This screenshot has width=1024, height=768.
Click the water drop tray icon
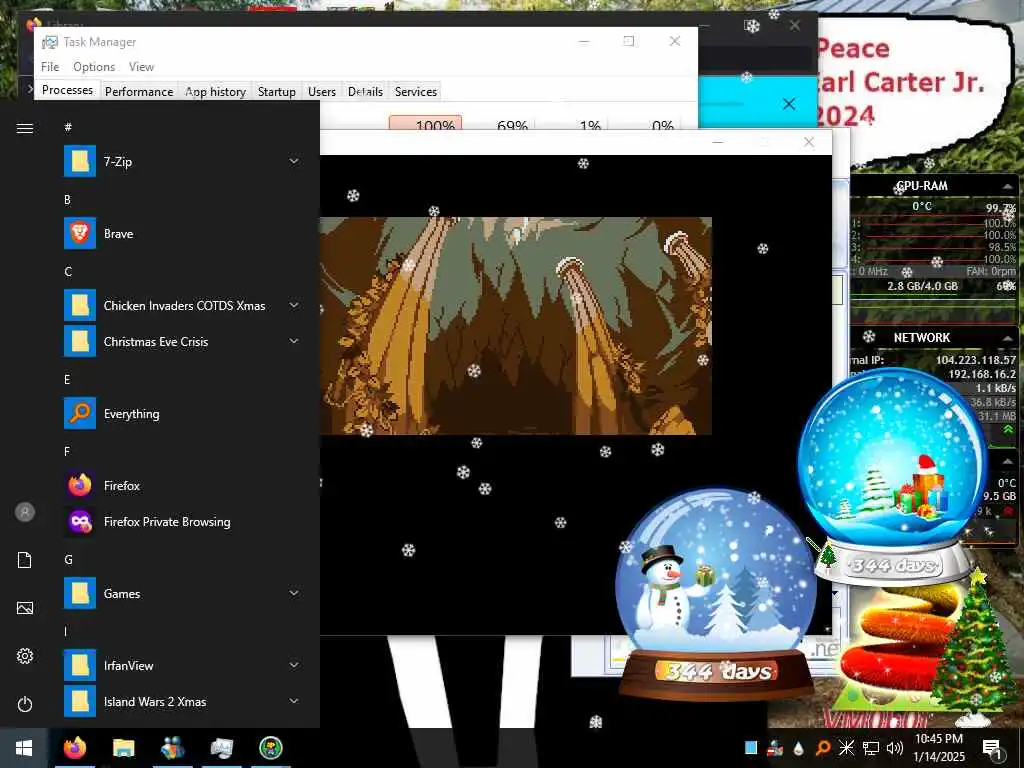click(798, 748)
